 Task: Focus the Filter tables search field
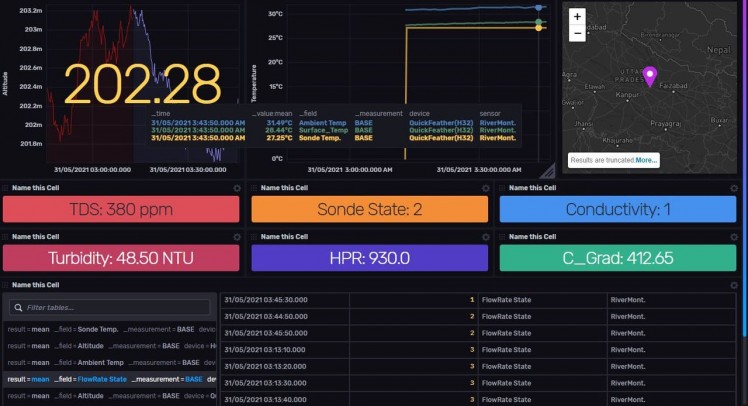point(109,307)
